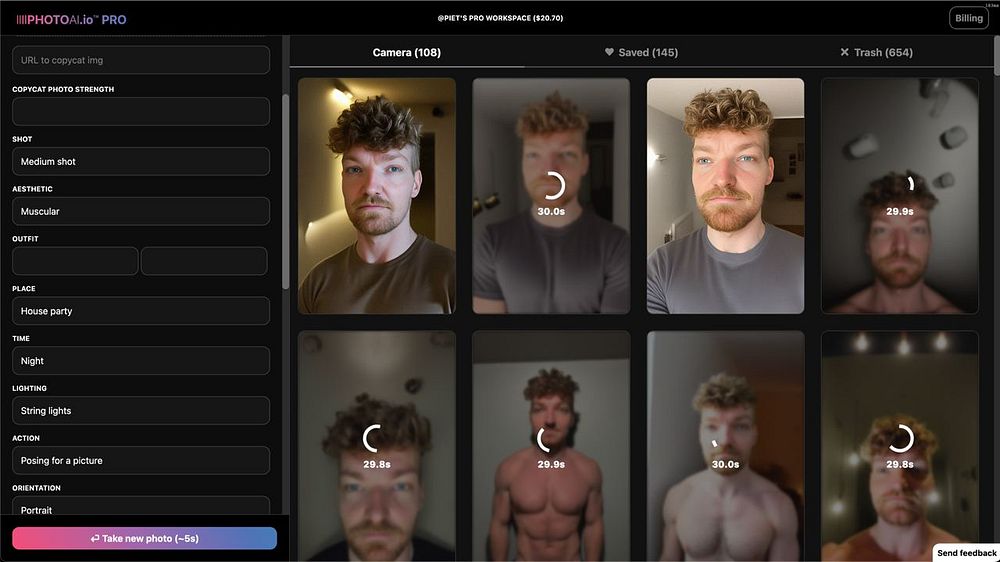Viewport: 1000px width, 562px height.
Task: Click the bottom-row third photo loading at 30.0s
Action: coord(725,446)
